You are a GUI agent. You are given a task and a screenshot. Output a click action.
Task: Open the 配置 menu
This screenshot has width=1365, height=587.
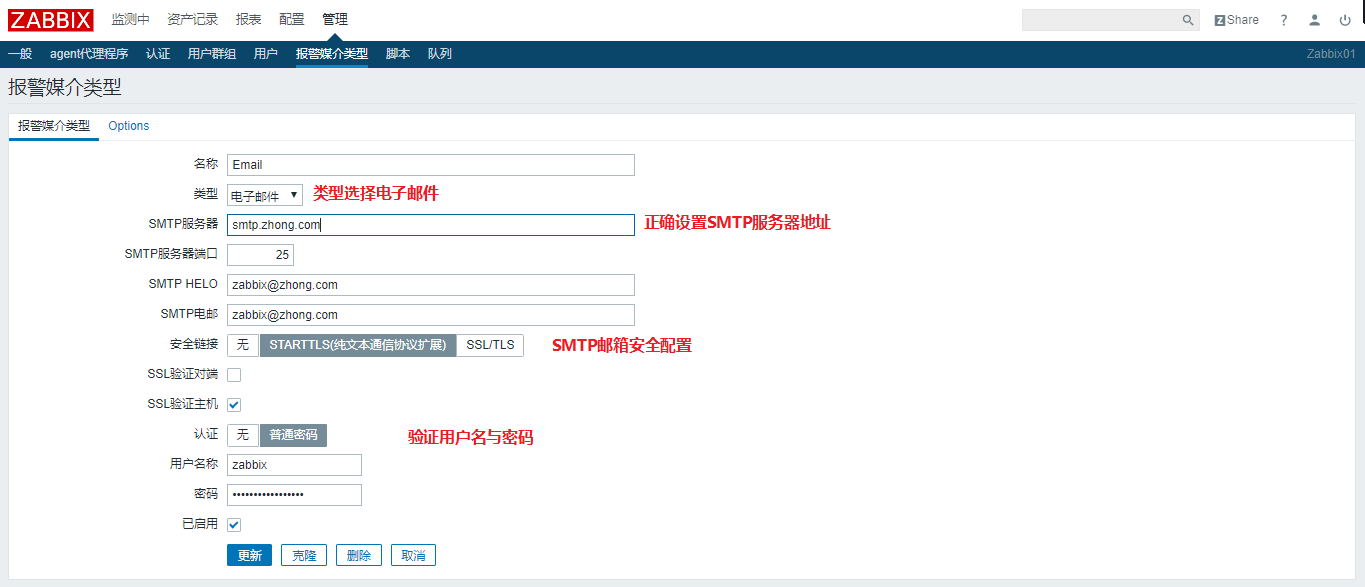coord(291,18)
